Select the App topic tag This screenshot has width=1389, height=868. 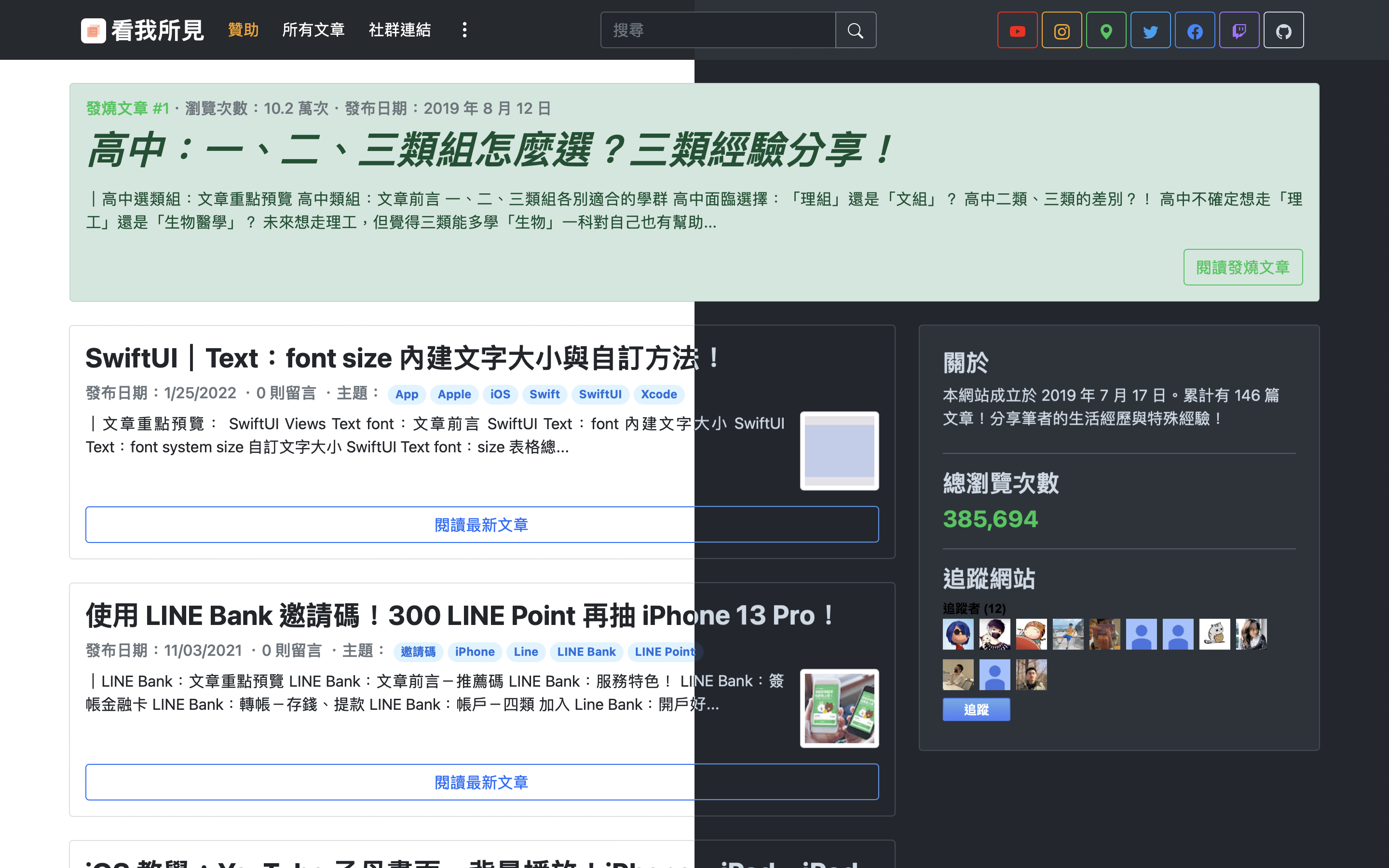(x=407, y=394)
